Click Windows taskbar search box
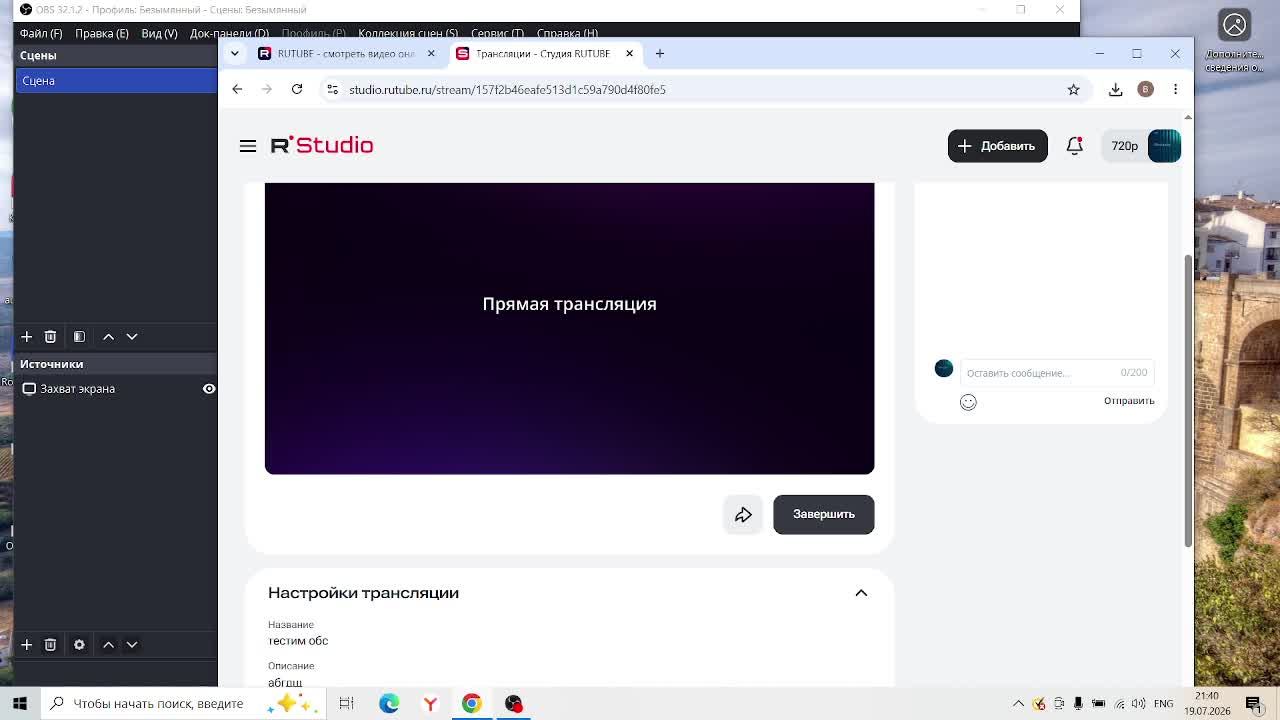 (x=182, y=704)
